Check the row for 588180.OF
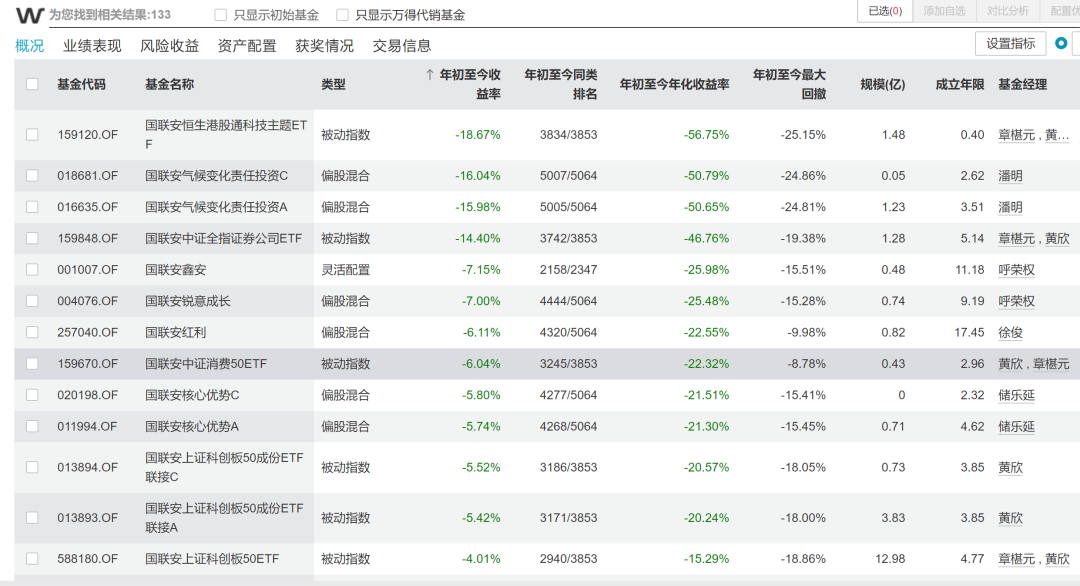 coord(32,558)
